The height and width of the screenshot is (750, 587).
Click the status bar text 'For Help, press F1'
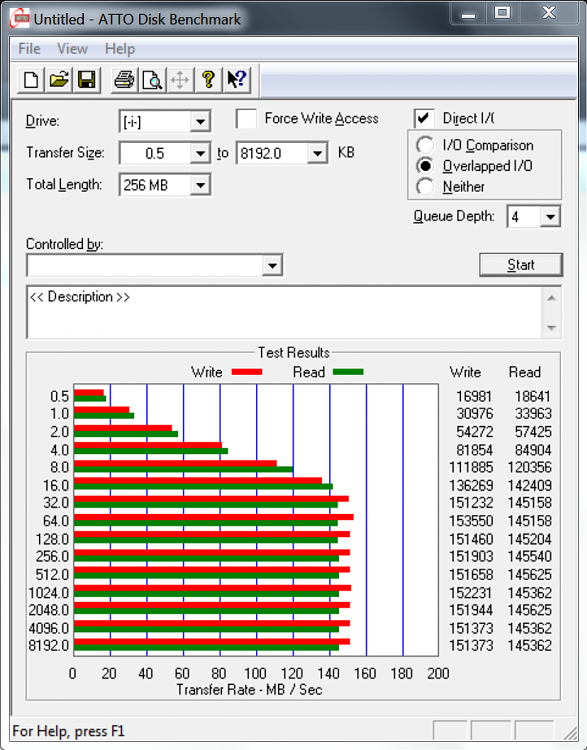pyautogui.click(x=68, y=731)
